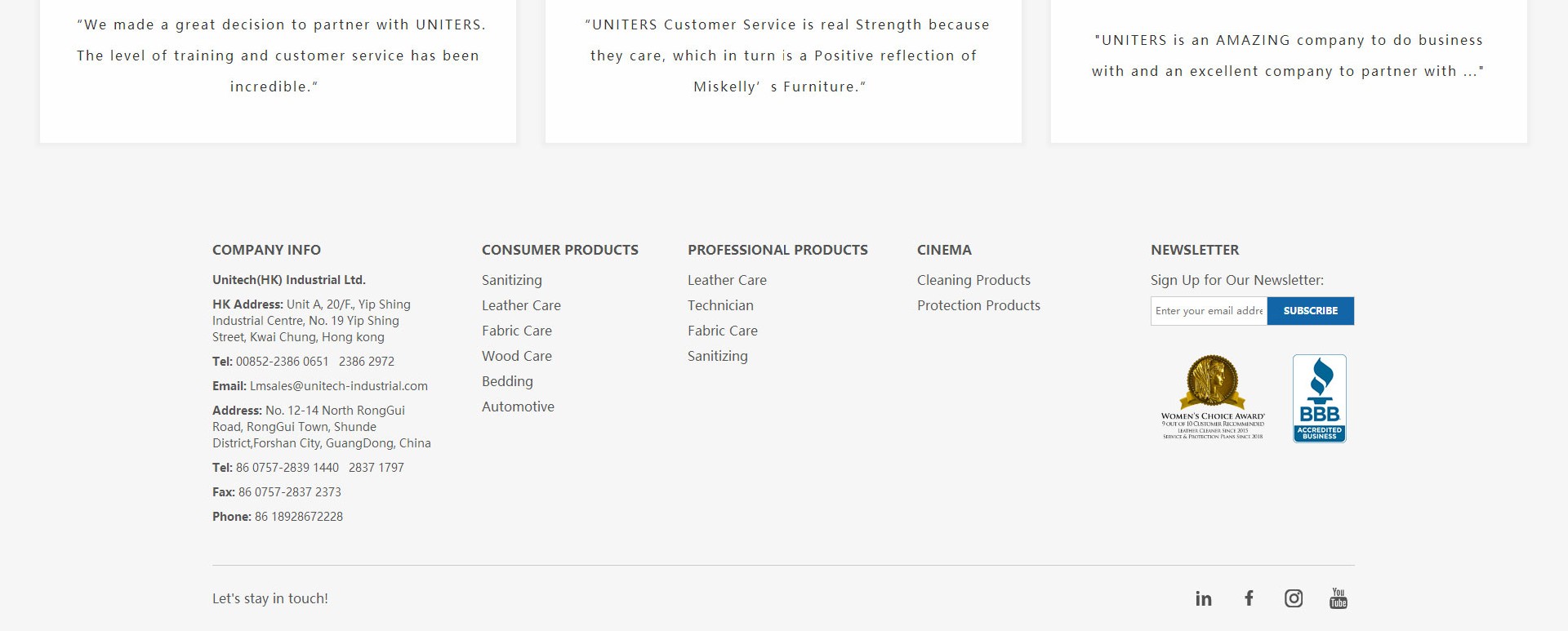Open Wood Care products link
This screenshot has width=1568, height=631.
(x=516, y=356)
